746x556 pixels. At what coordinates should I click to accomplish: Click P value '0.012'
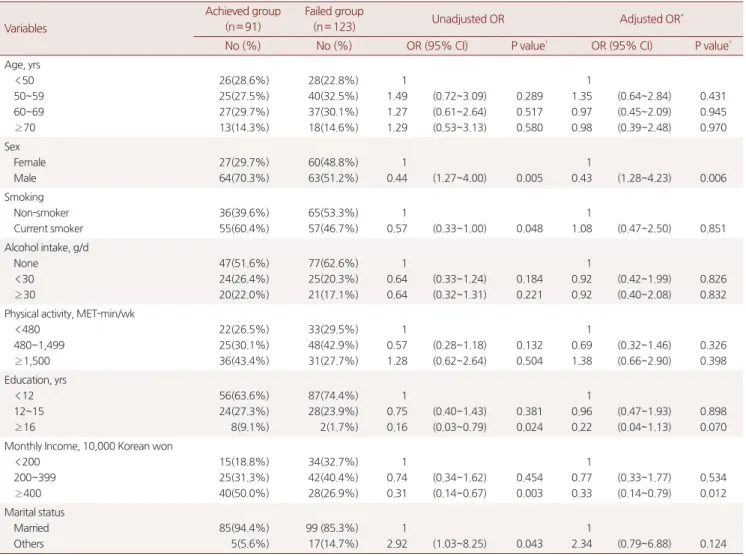713,493
